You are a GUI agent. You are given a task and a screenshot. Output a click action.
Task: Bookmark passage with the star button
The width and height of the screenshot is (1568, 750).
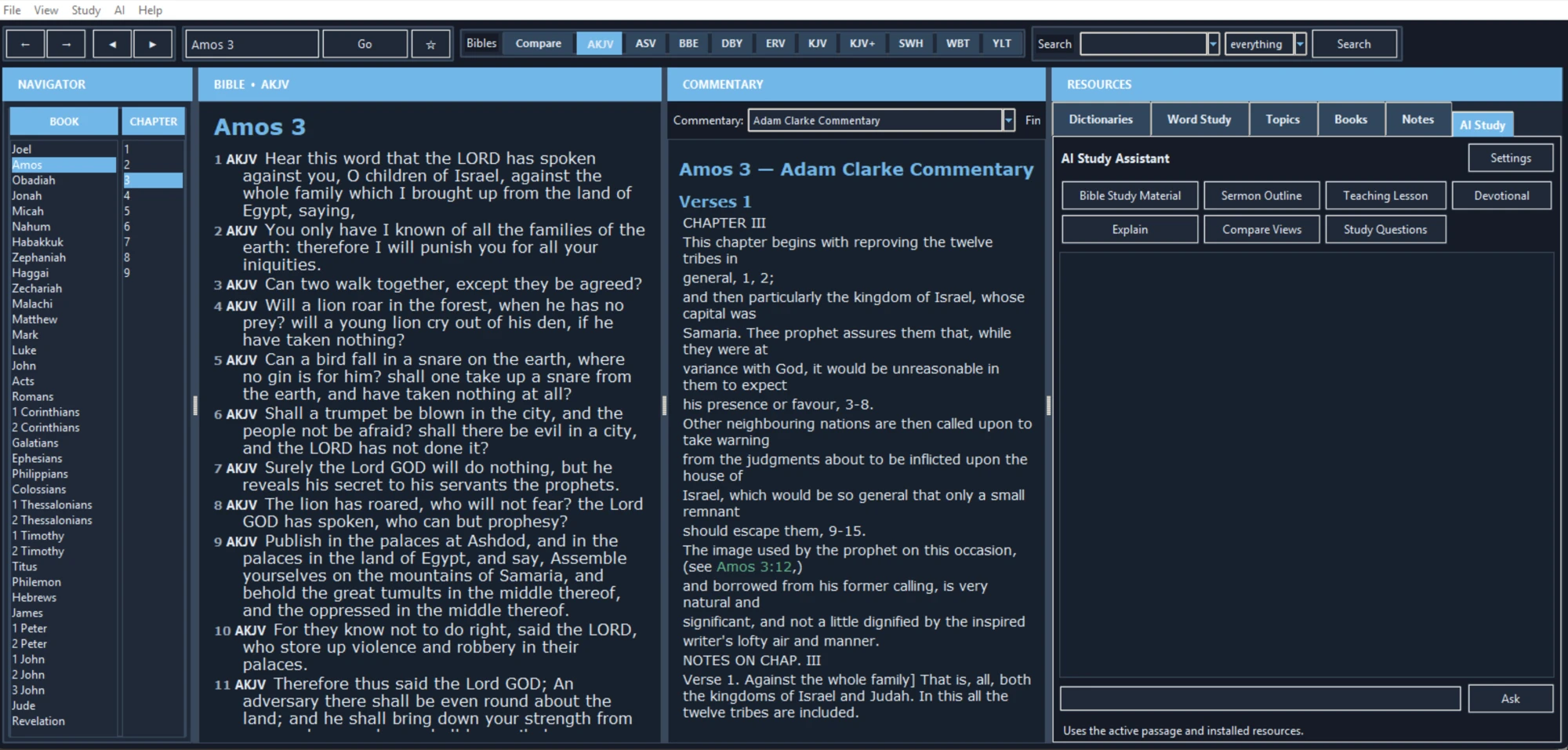tap(430, 44)
